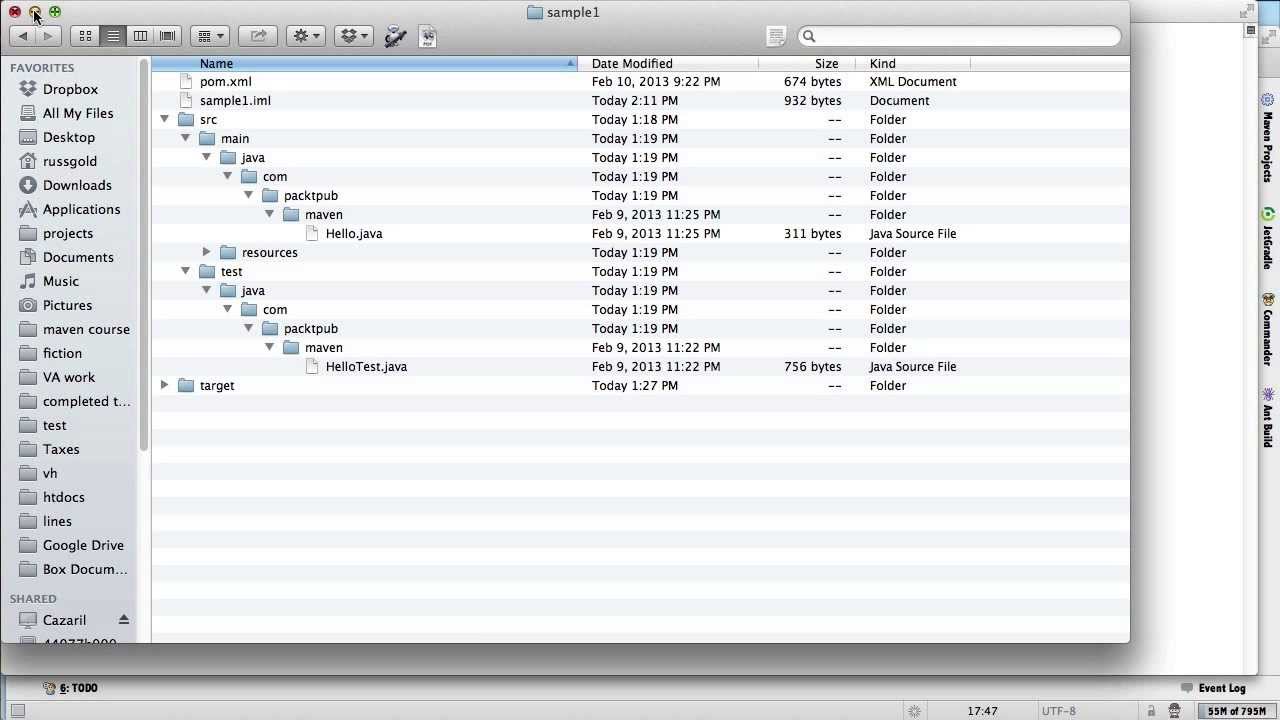Go back in Finder history

coord(23,36)
